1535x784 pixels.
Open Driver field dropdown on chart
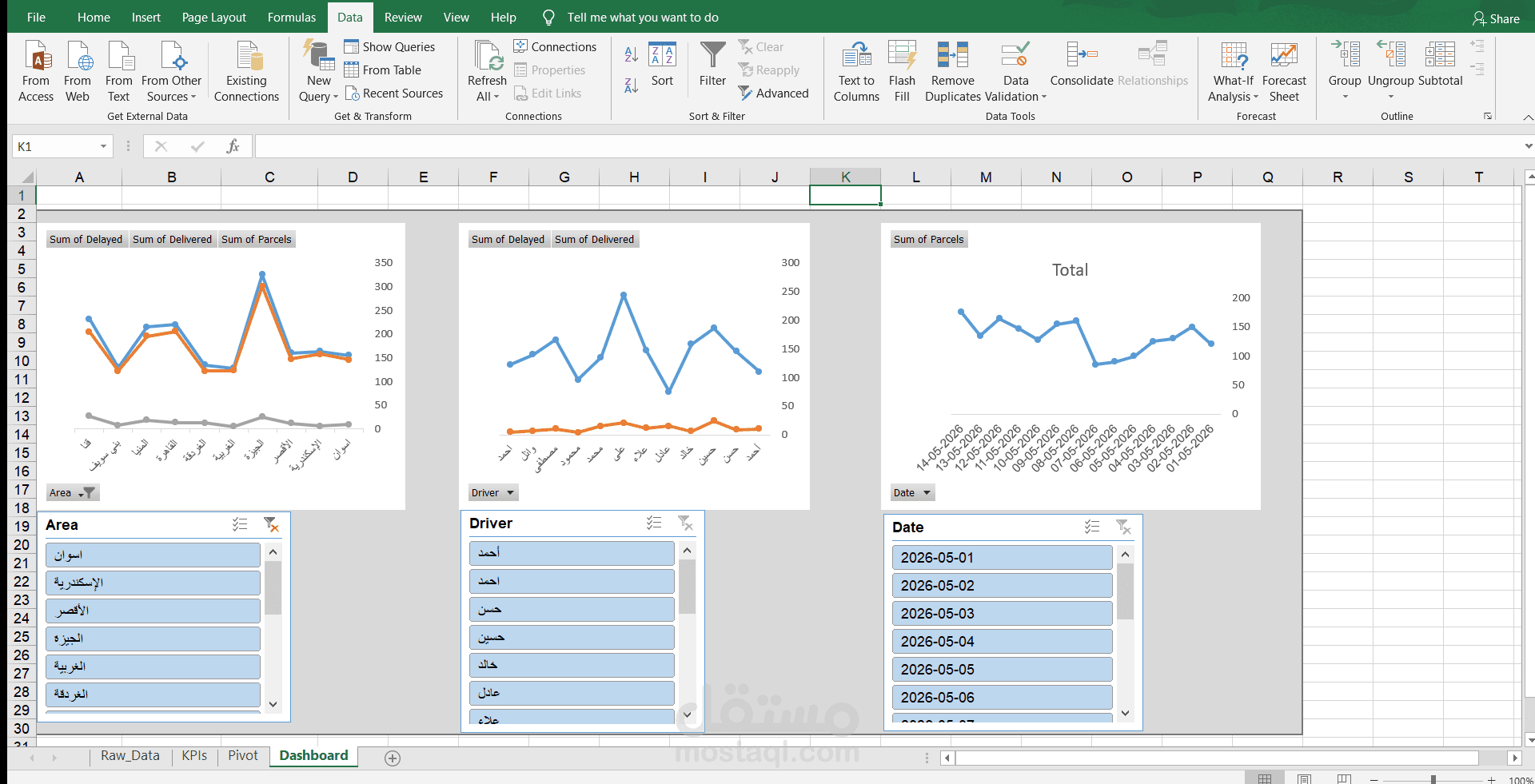[x=493, y=493]
